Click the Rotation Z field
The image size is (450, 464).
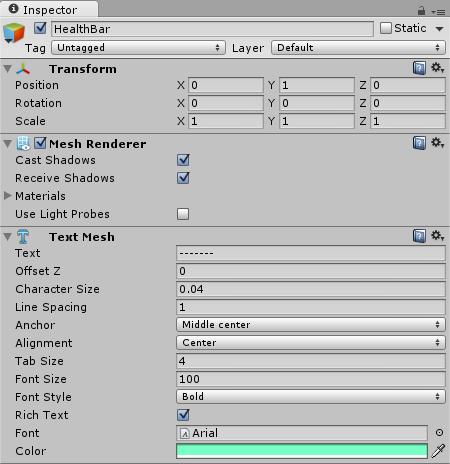(408, 103)
